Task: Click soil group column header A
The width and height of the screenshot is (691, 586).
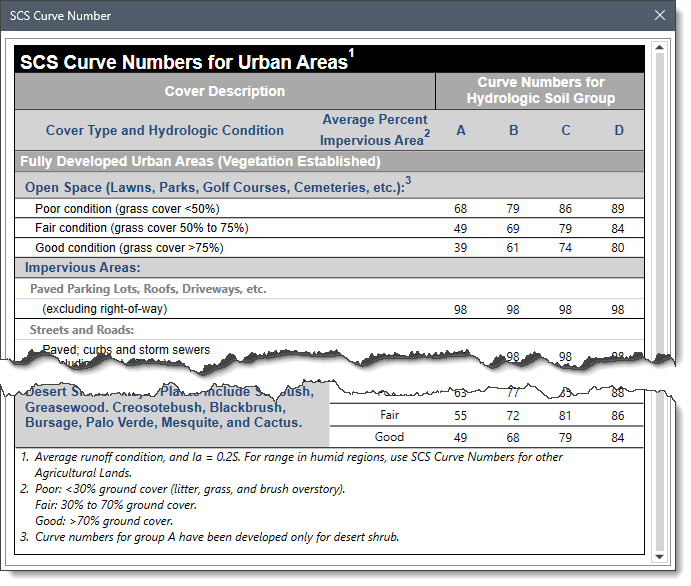Action: [461, 130]
